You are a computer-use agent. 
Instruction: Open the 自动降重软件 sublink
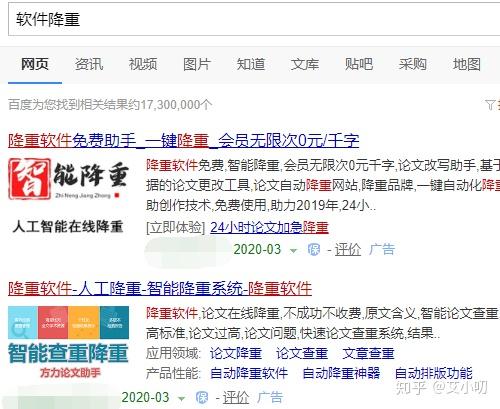tap(249, 373)
